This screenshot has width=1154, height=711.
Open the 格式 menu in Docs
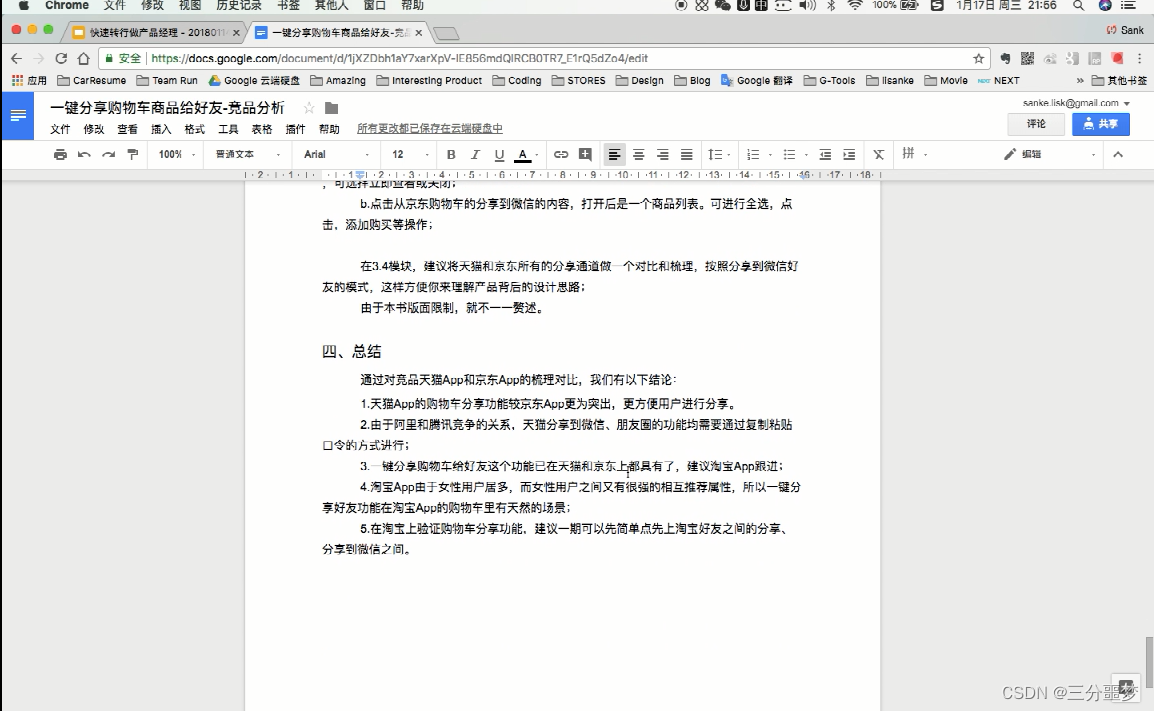[194, 130]
